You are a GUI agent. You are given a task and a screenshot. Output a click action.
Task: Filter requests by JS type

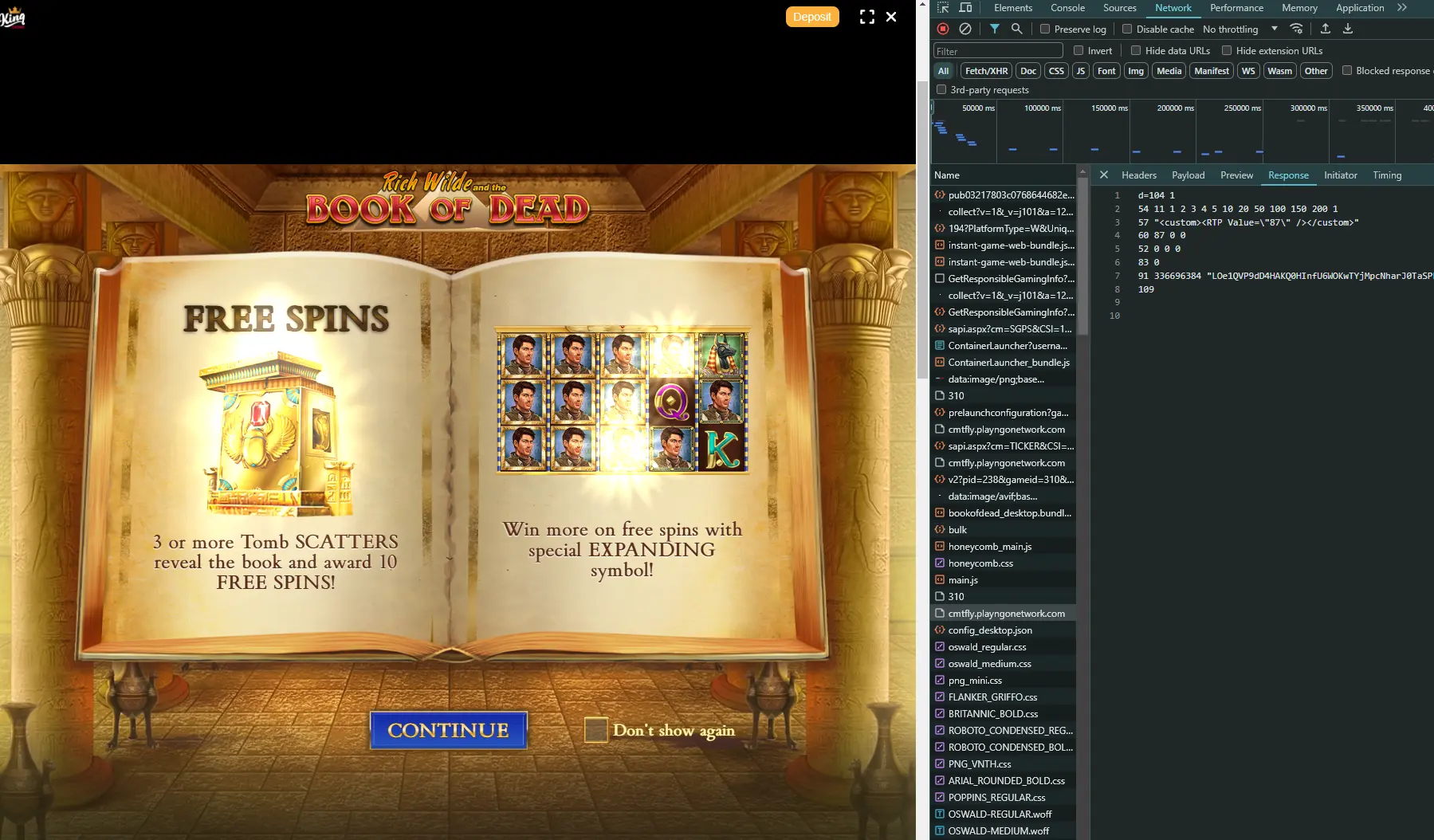click(1081, 71)
